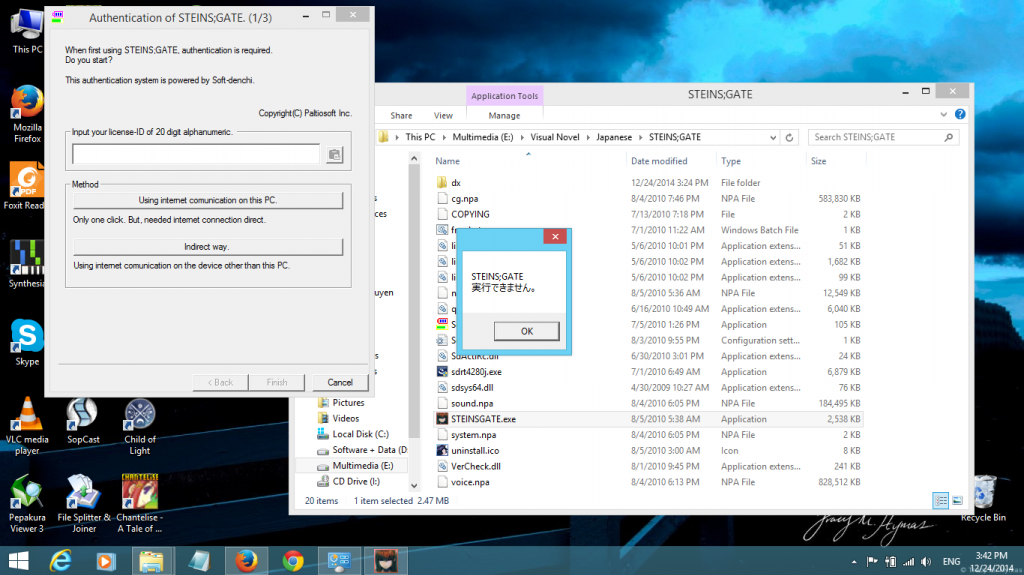Open Internet Explorer from taskbar

pos(60,561)
